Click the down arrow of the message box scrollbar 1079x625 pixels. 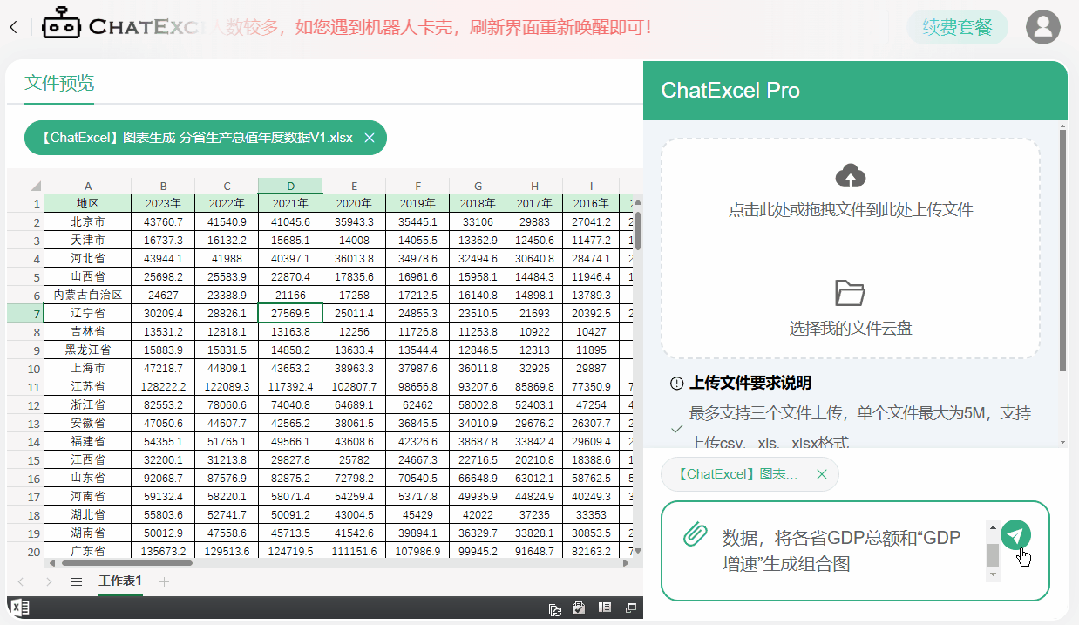992,574
